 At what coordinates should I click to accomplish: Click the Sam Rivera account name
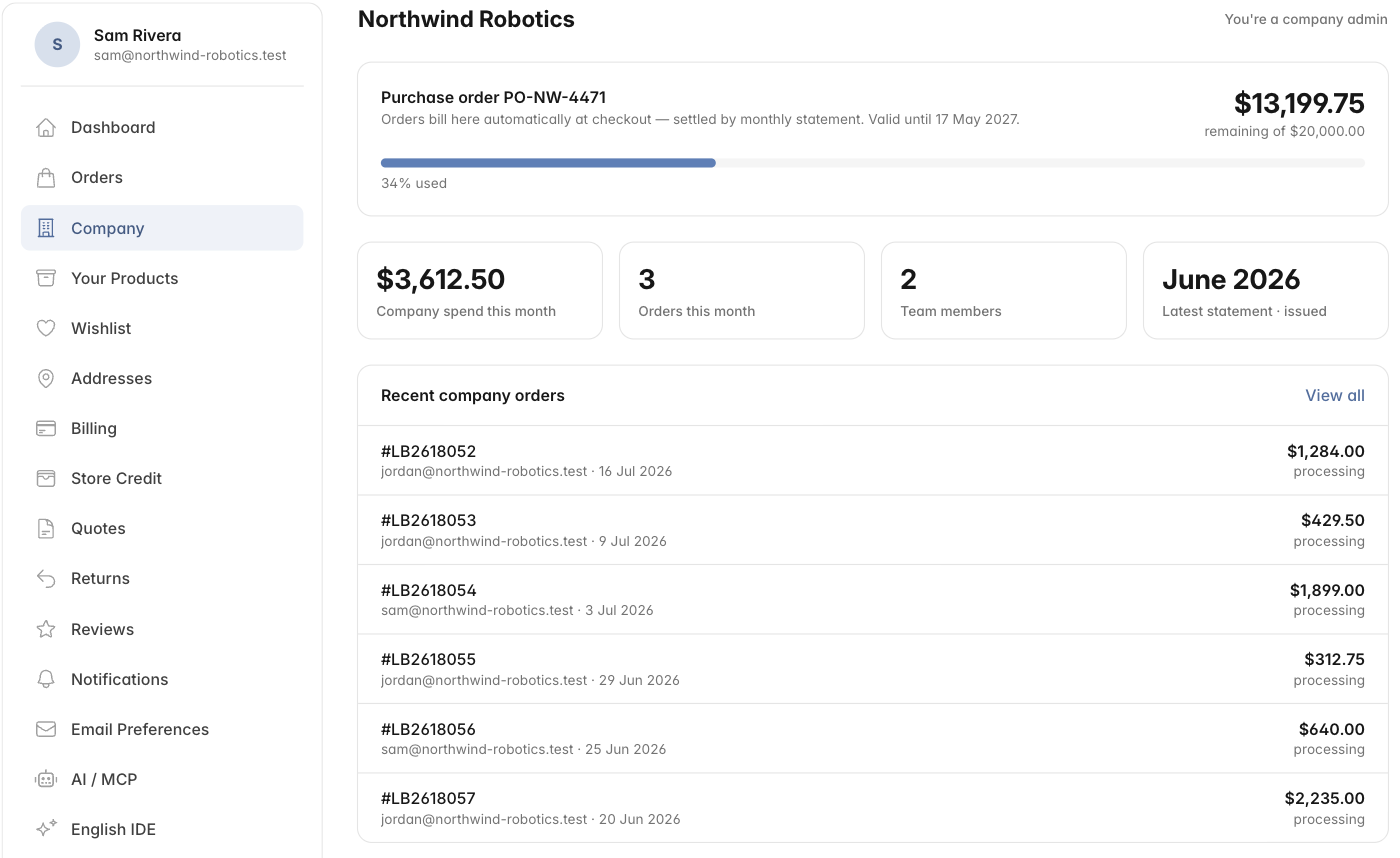point(137,35)
